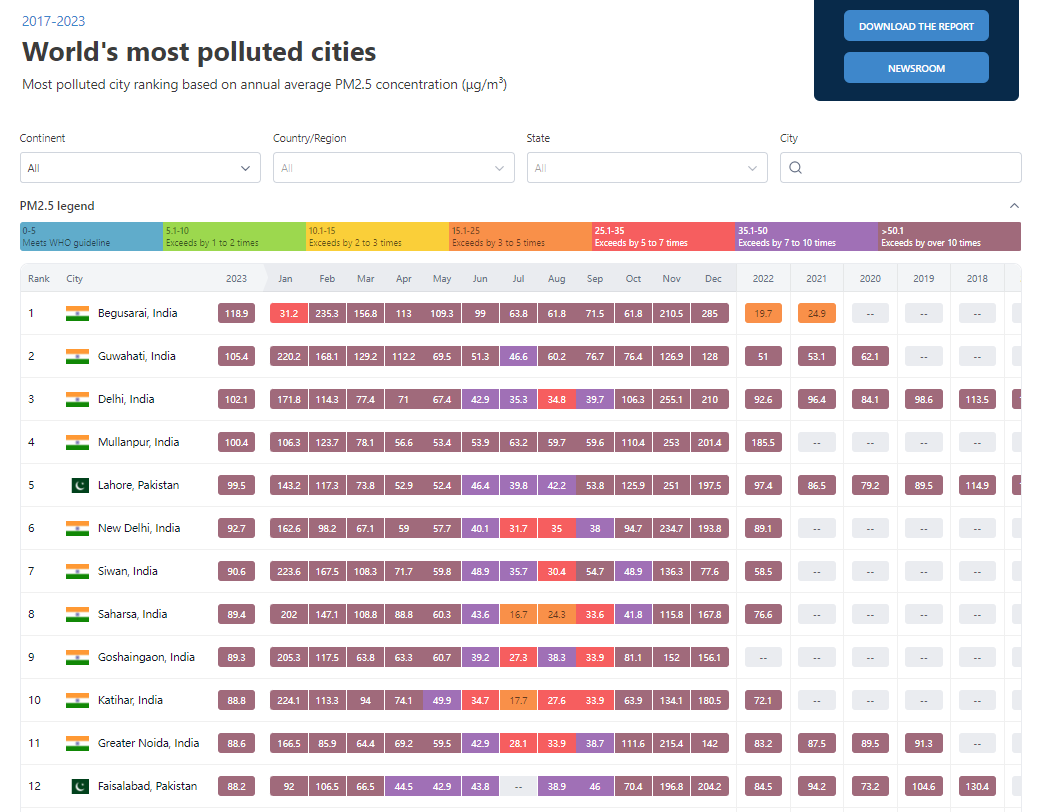Open the Newsroom button
Image resolution: width=1038 pixels, height=812 pixels.
pyautogui.click(x=916, y=68)
